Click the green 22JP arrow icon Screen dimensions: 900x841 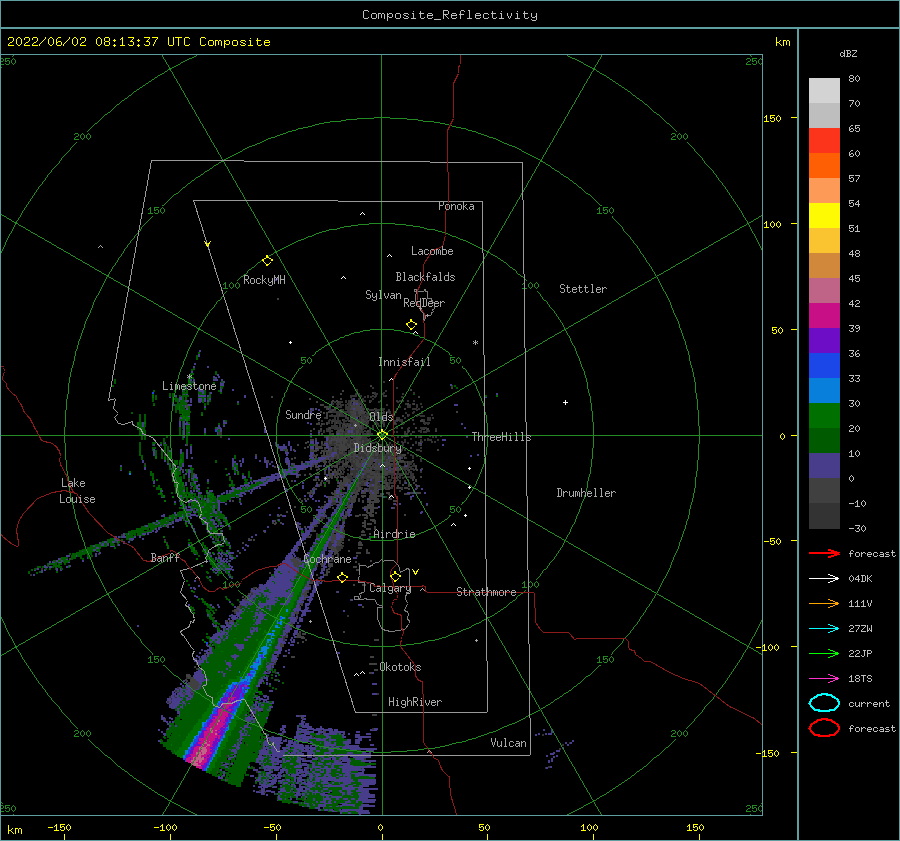824,653
